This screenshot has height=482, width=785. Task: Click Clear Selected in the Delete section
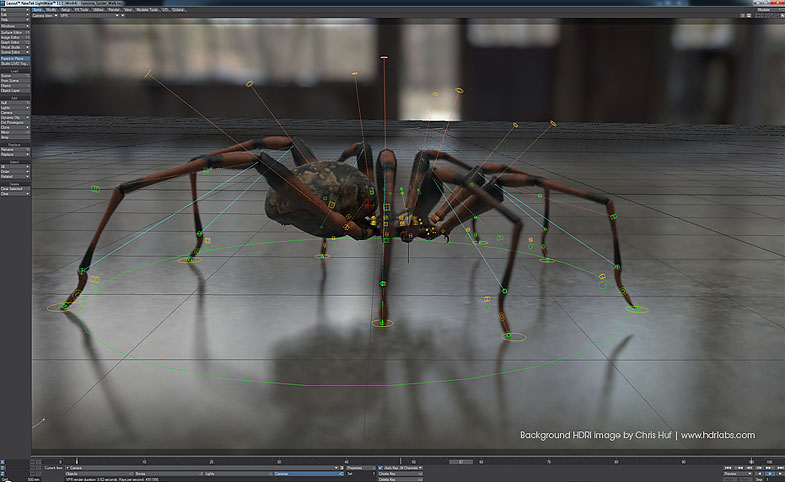[15, 188]
